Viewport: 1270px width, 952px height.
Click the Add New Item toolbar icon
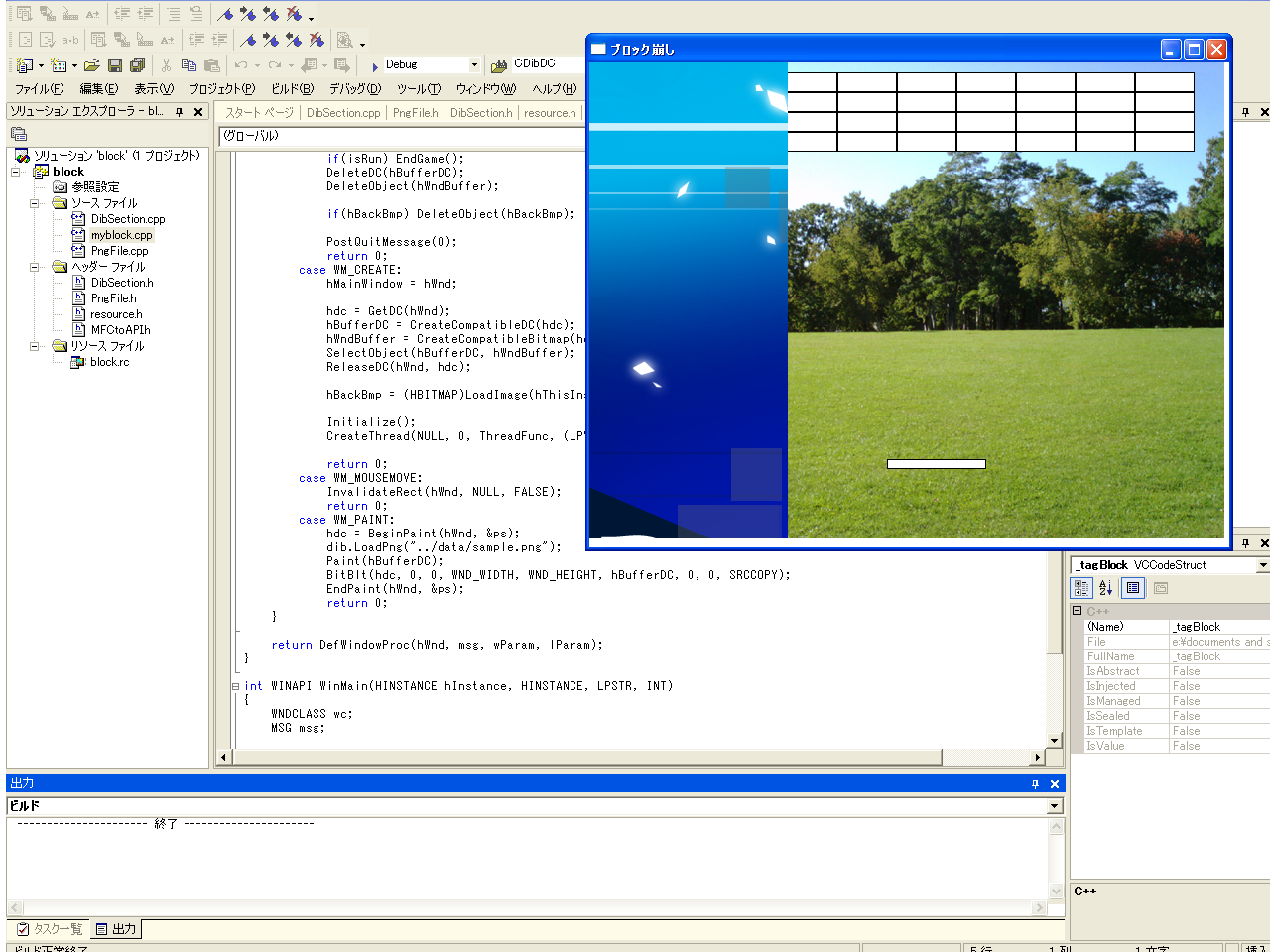(60, 65)
